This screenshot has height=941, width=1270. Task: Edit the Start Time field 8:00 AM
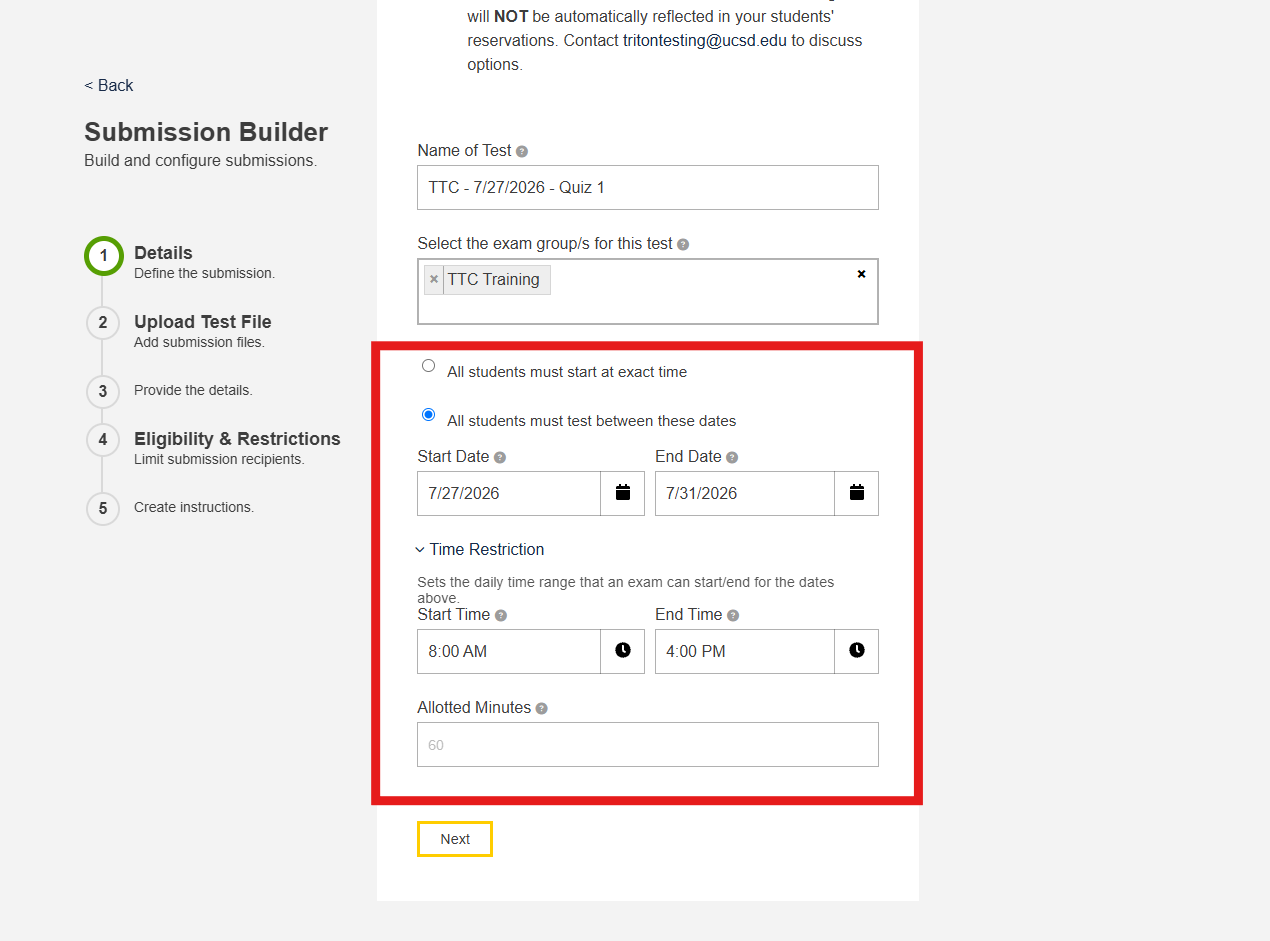(x=509, y=651)
